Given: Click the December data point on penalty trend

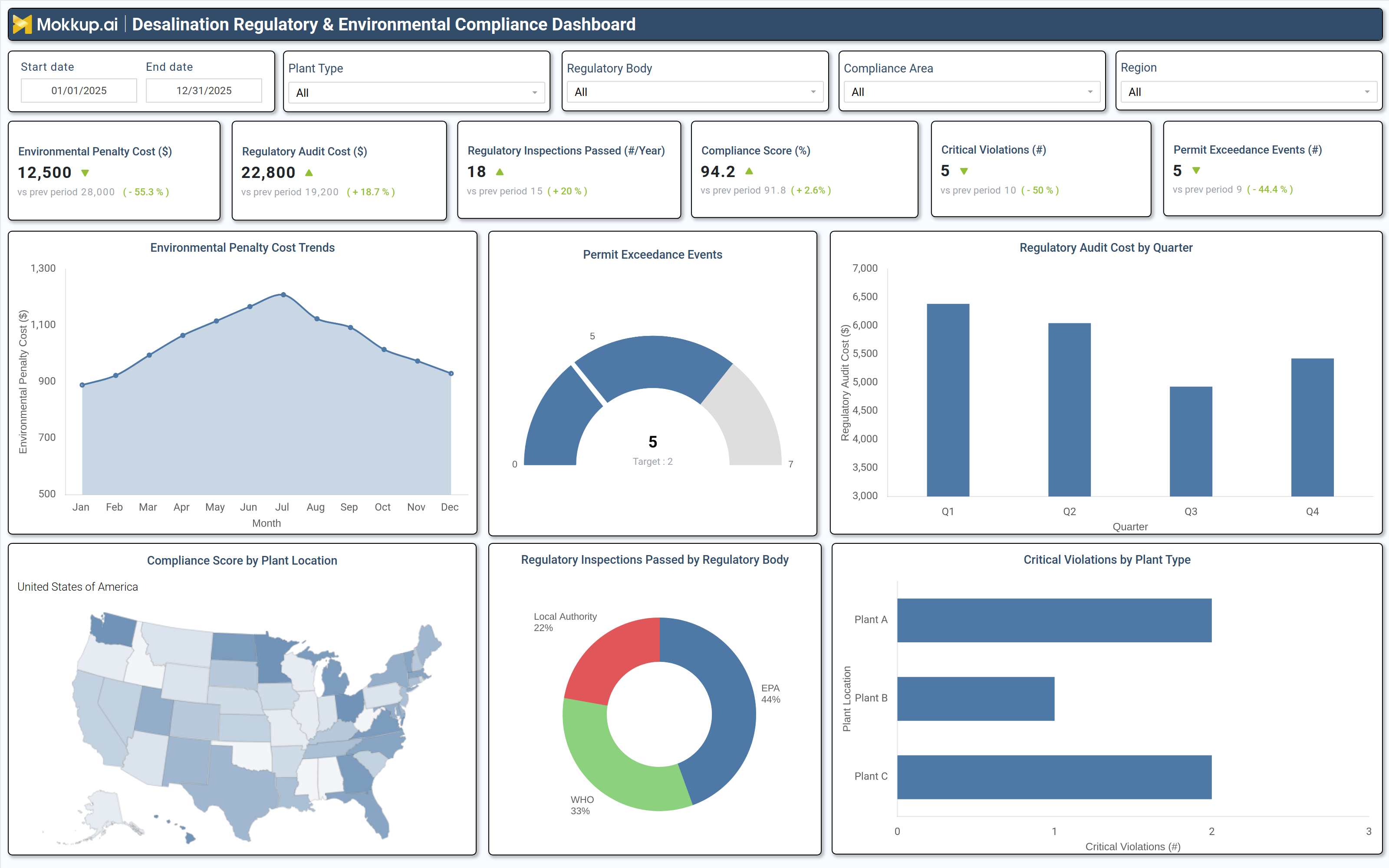Looking at the screenshot, I should click(x=451, y=374).
